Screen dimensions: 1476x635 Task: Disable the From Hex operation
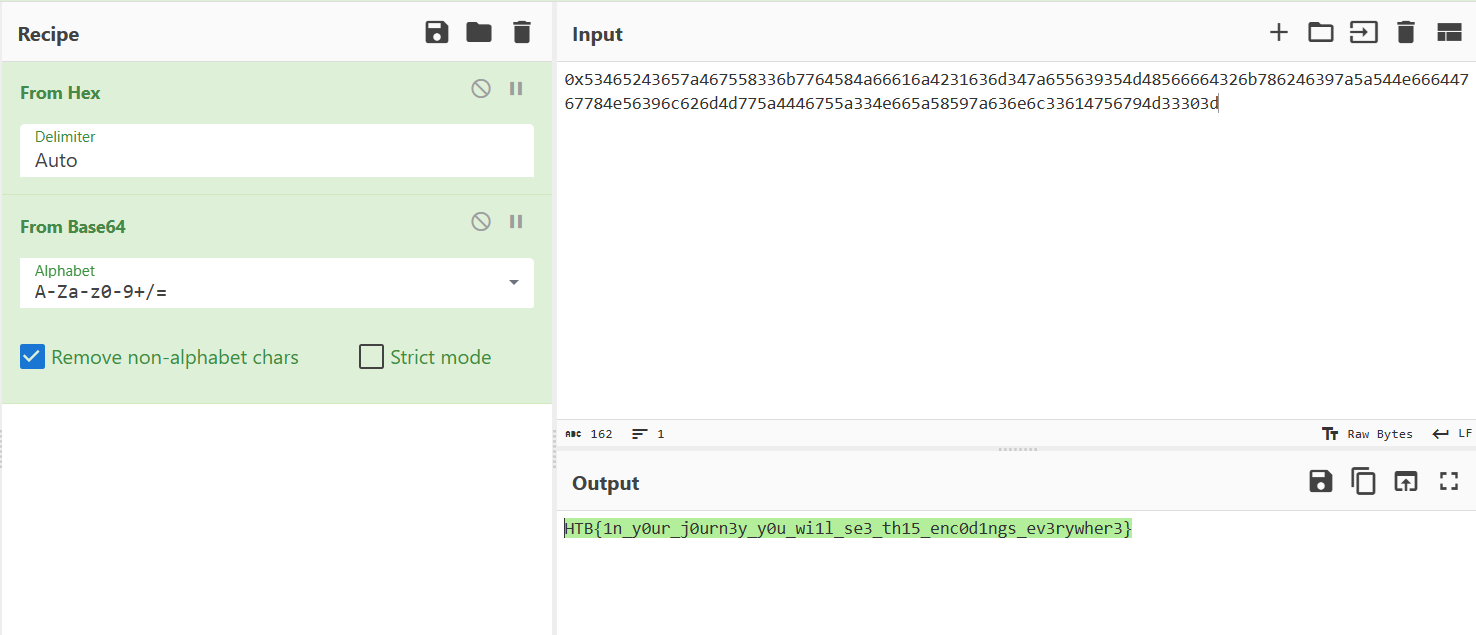tap(481, 89)
